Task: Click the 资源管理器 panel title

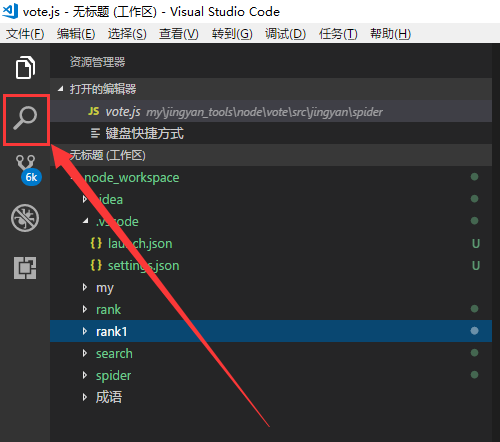Action: coord(97,62)
